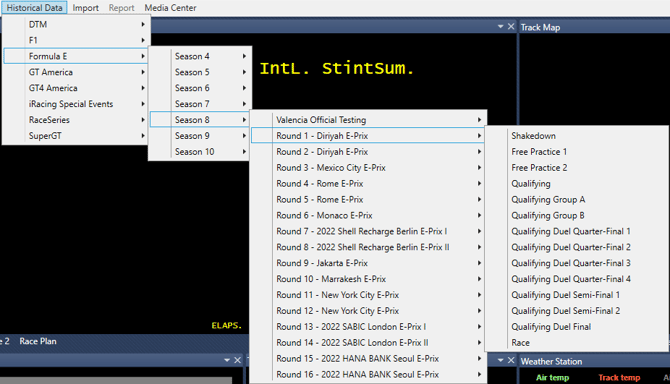Open Round 14 SABIC London E-Prix II
This screenshot has width=670, height=384.
(x=368, y=343)
